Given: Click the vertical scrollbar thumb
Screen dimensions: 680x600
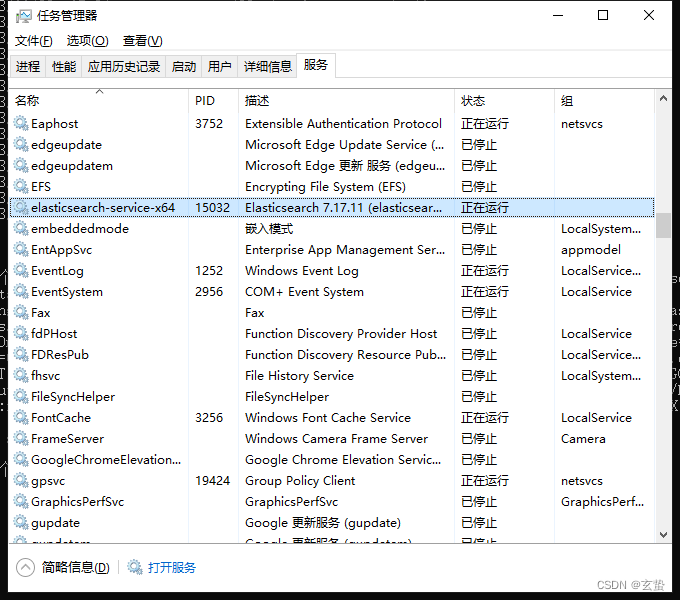Looking at the screenshot, I should [x=663, y=225].
